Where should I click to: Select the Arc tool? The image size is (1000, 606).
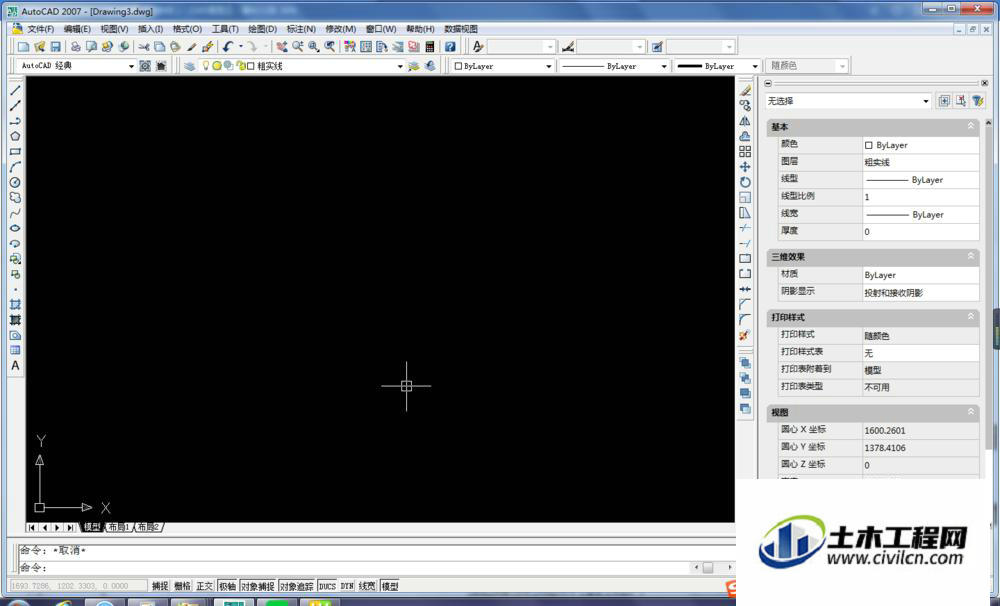pos(15,167)
